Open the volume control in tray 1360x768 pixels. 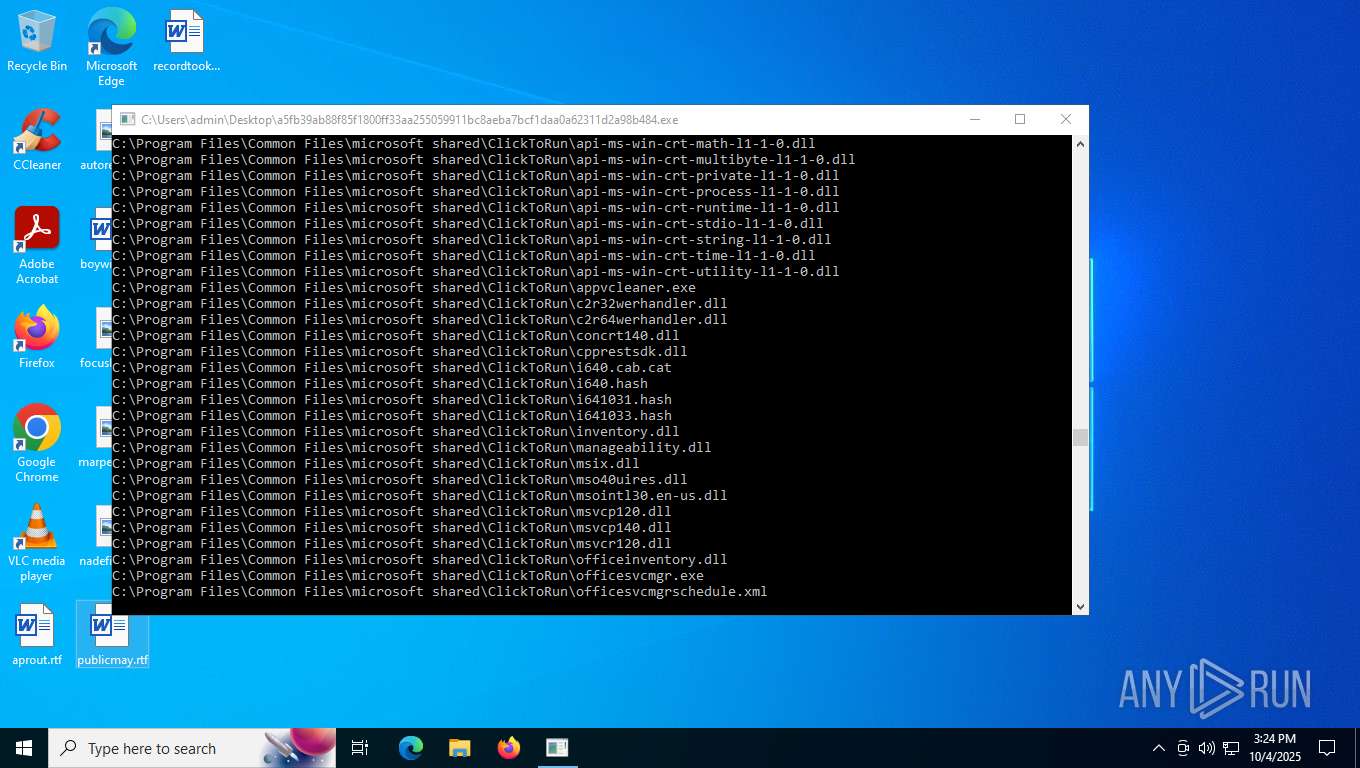(x=1207, y=748)
